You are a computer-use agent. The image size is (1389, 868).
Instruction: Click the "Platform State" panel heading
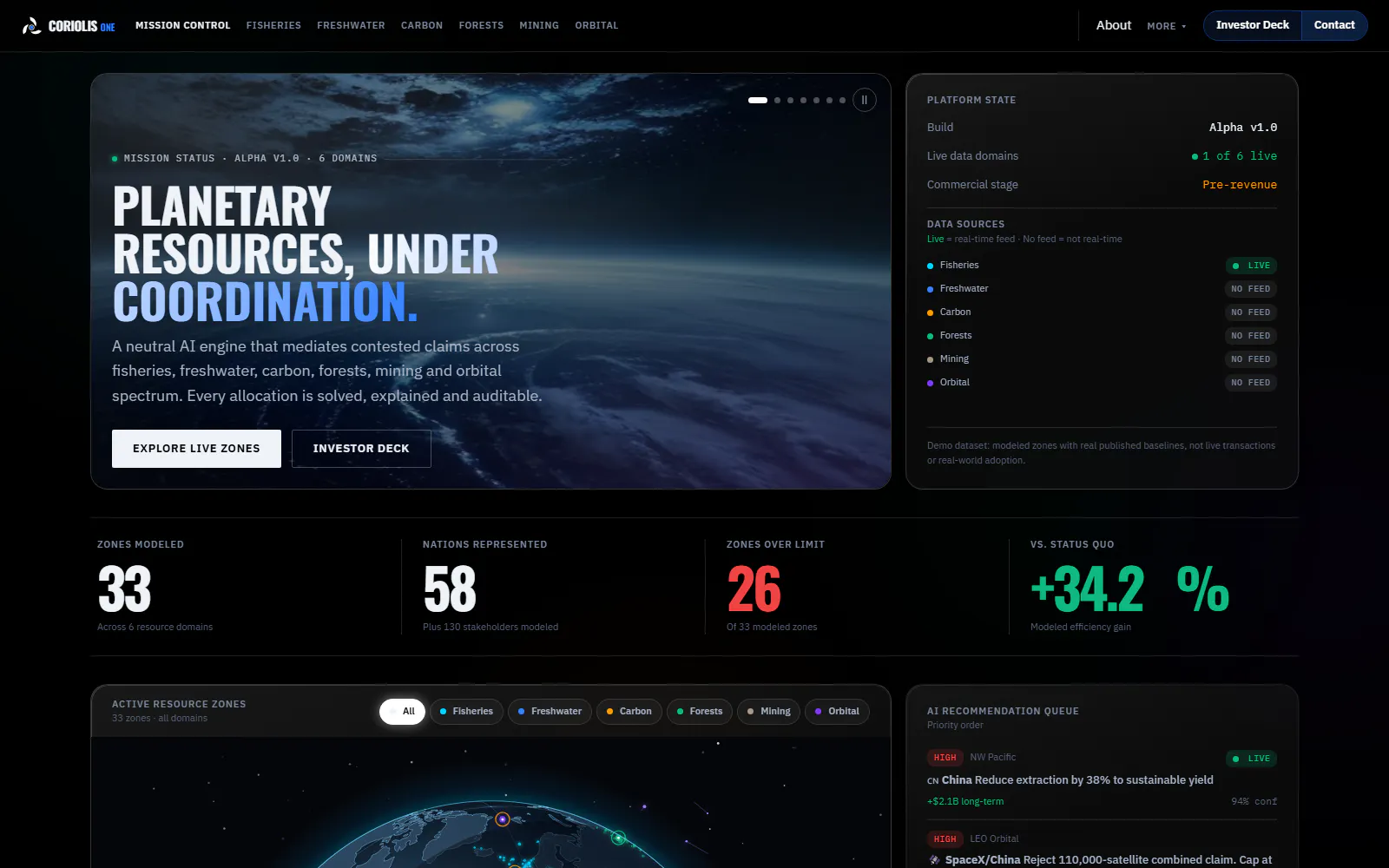pyautogui.click(x=971, y=101)
